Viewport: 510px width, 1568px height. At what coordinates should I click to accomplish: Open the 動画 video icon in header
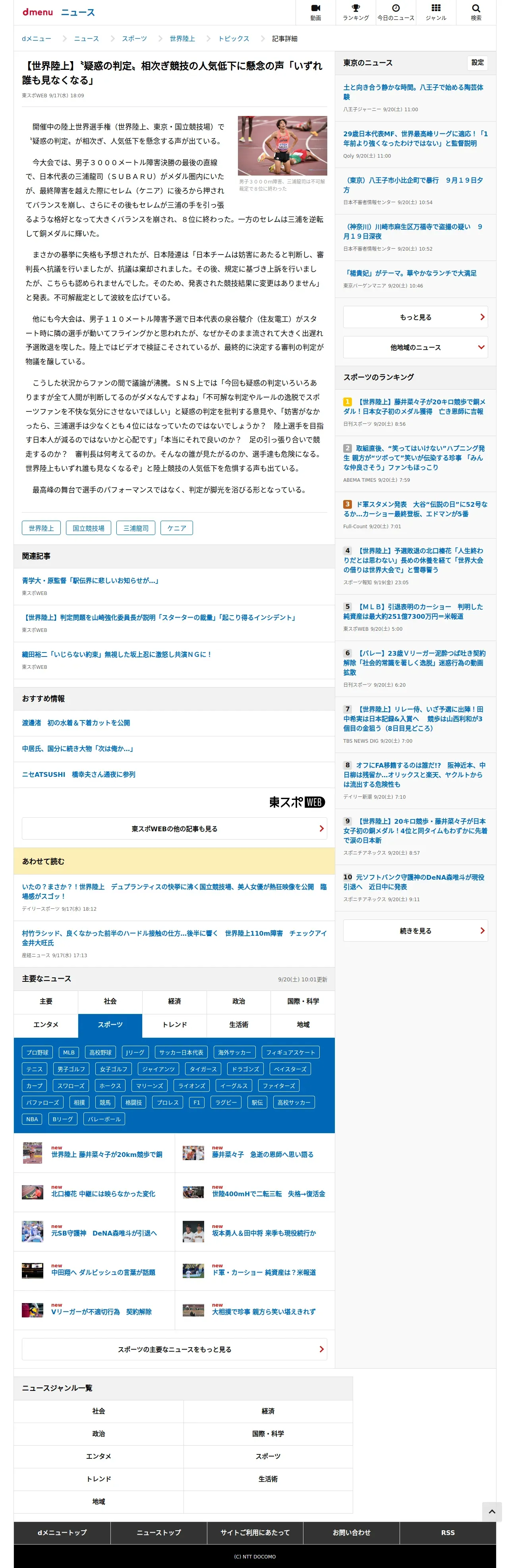(x=315, y=12)
